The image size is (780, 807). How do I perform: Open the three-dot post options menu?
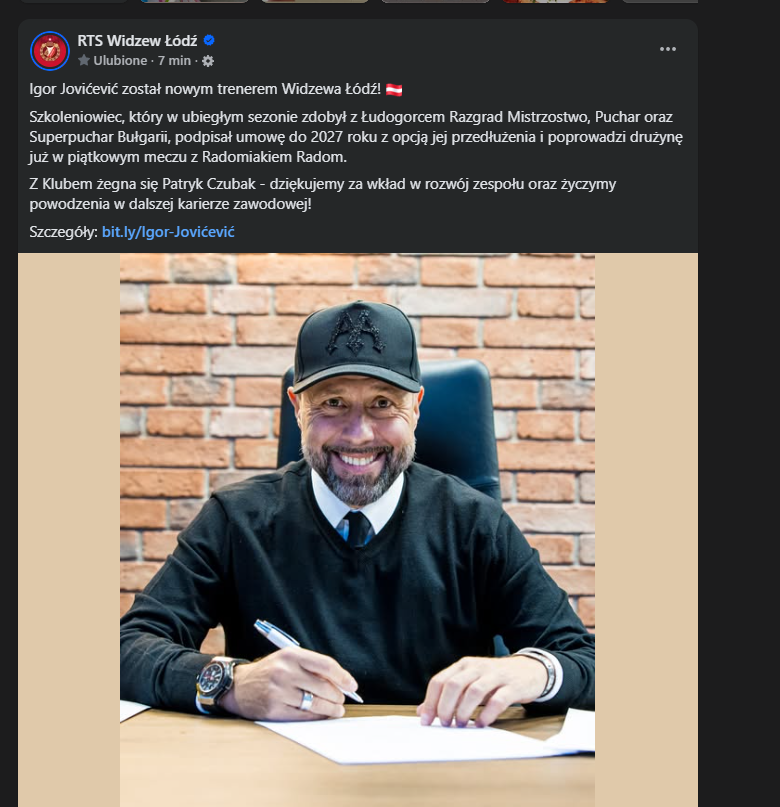click(x=668, y=49)
